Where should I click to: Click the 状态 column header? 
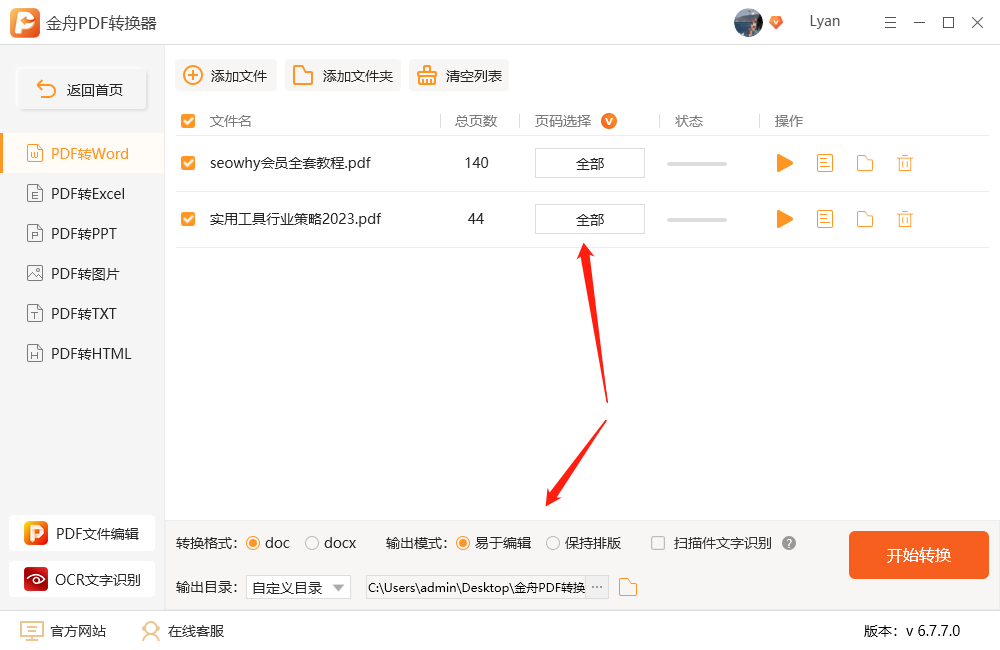click(689, 121)
